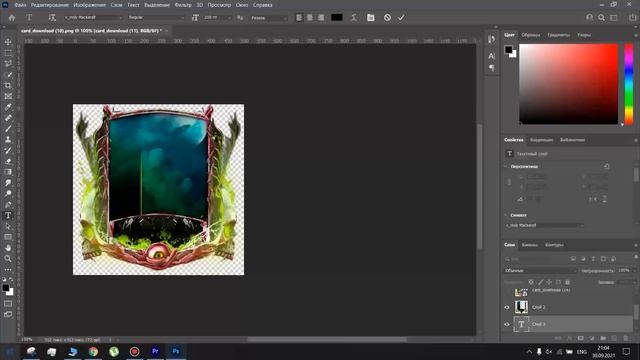Image resolution: width=640 pixels, height=360 pixels.
Task: Open the Create Warped Text dialog
Action: (354, 18)
